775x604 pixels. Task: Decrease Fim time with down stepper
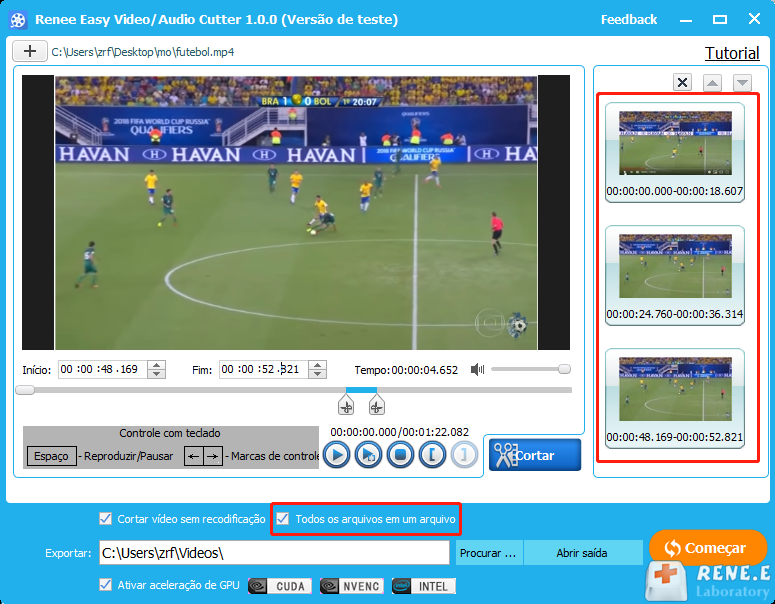[317, 374]
